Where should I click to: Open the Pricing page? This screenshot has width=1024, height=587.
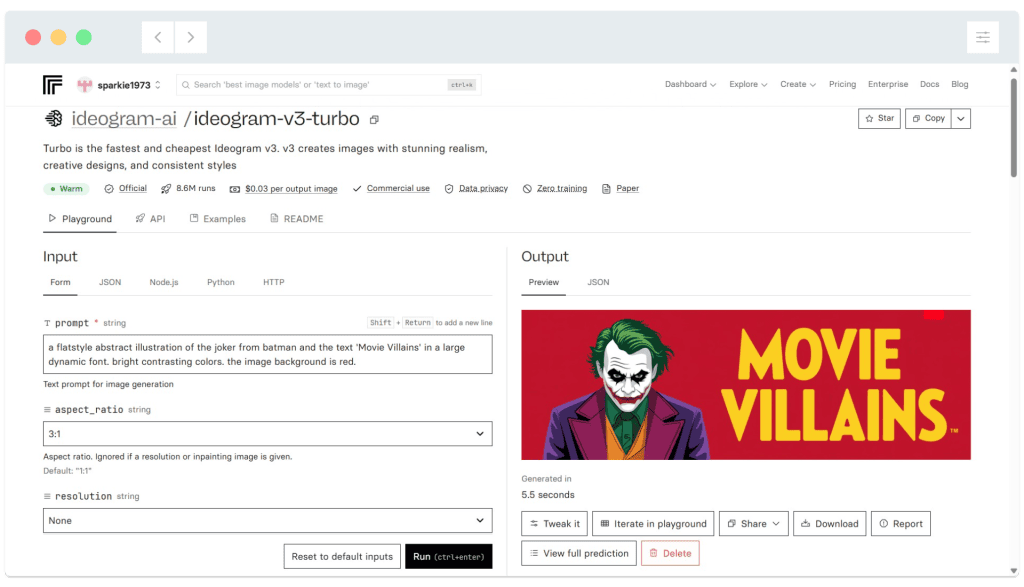tap(842, 84)
